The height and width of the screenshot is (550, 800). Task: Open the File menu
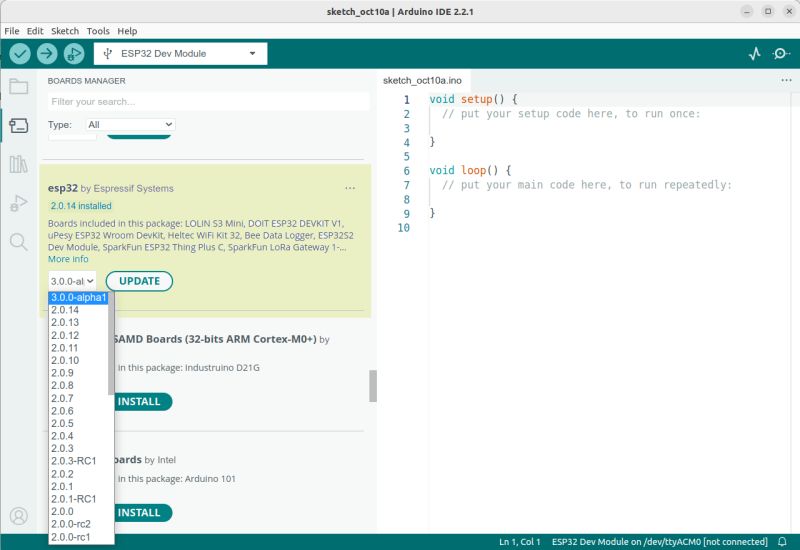point(12,31)
